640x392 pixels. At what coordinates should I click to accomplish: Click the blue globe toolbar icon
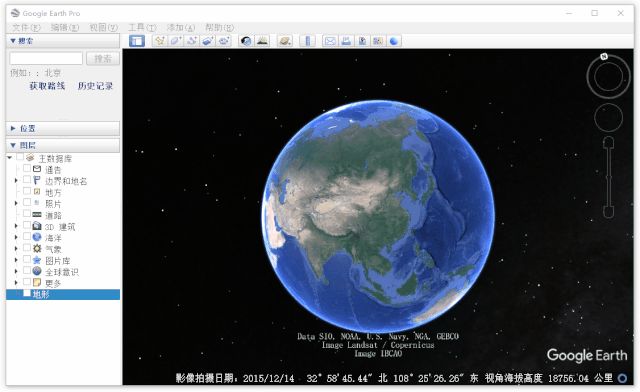click(394, 41)
